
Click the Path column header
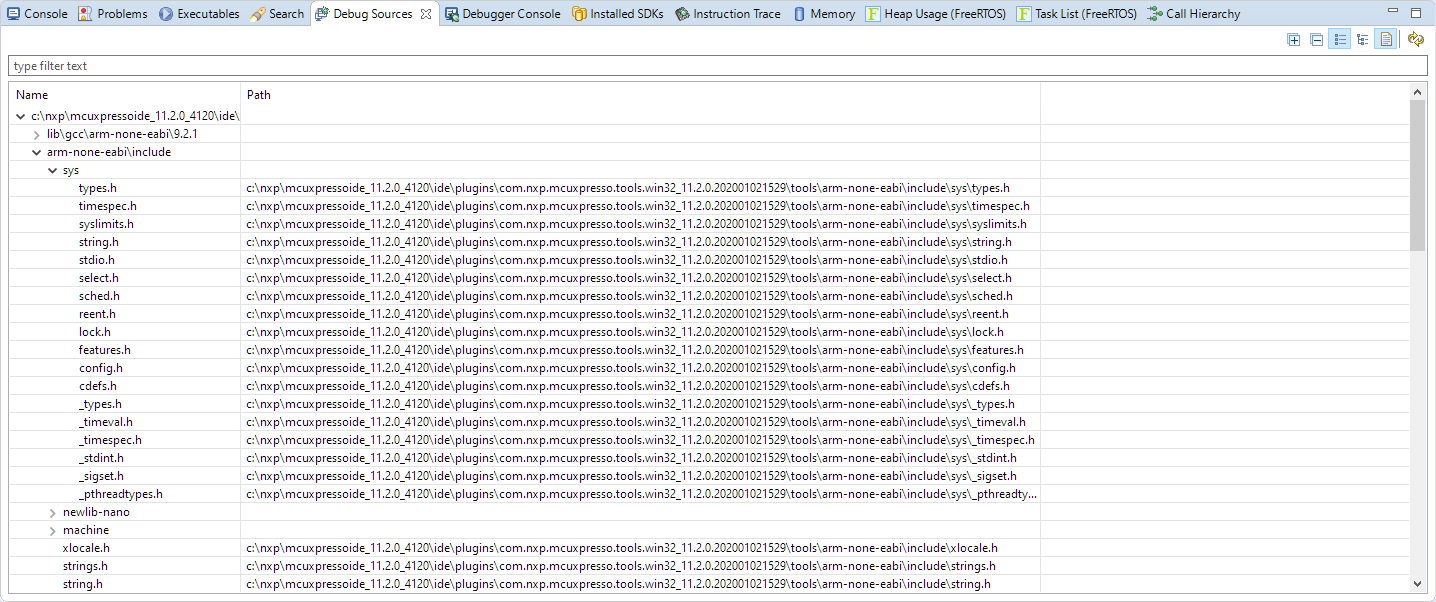(x=259, y=95)
